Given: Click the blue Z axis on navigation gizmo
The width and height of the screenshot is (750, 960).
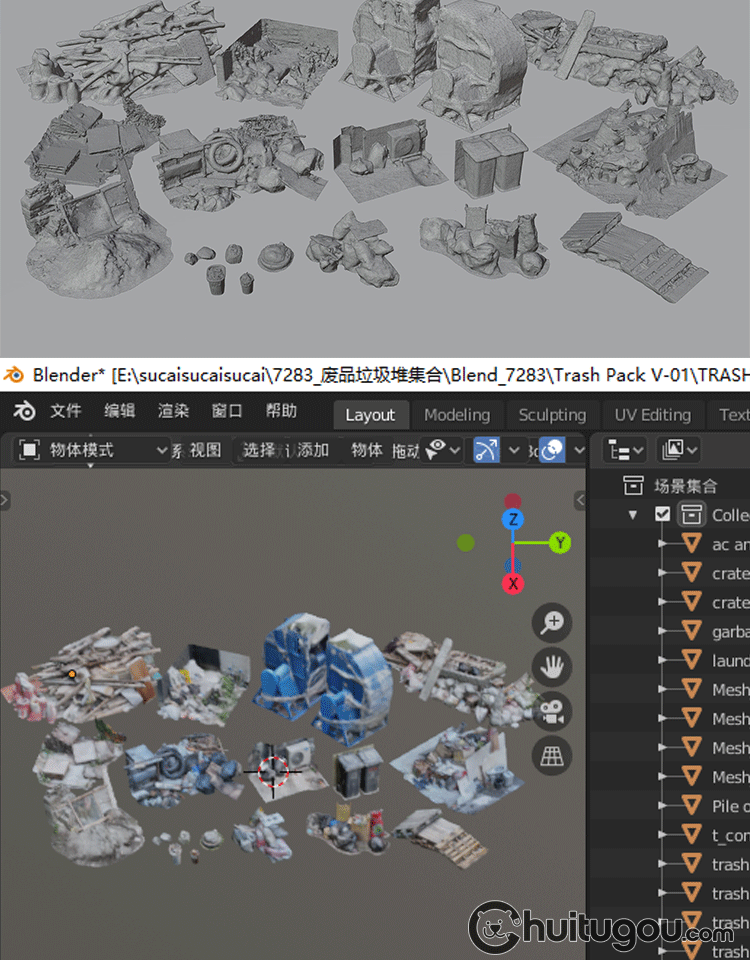Looking at the screenshot, I should coord(513,520).
